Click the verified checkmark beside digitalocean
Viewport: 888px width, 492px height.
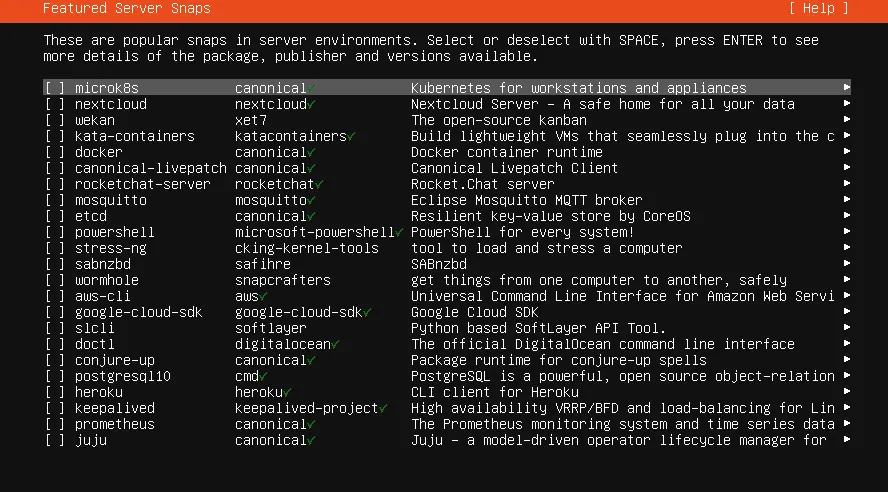[336, 344]
